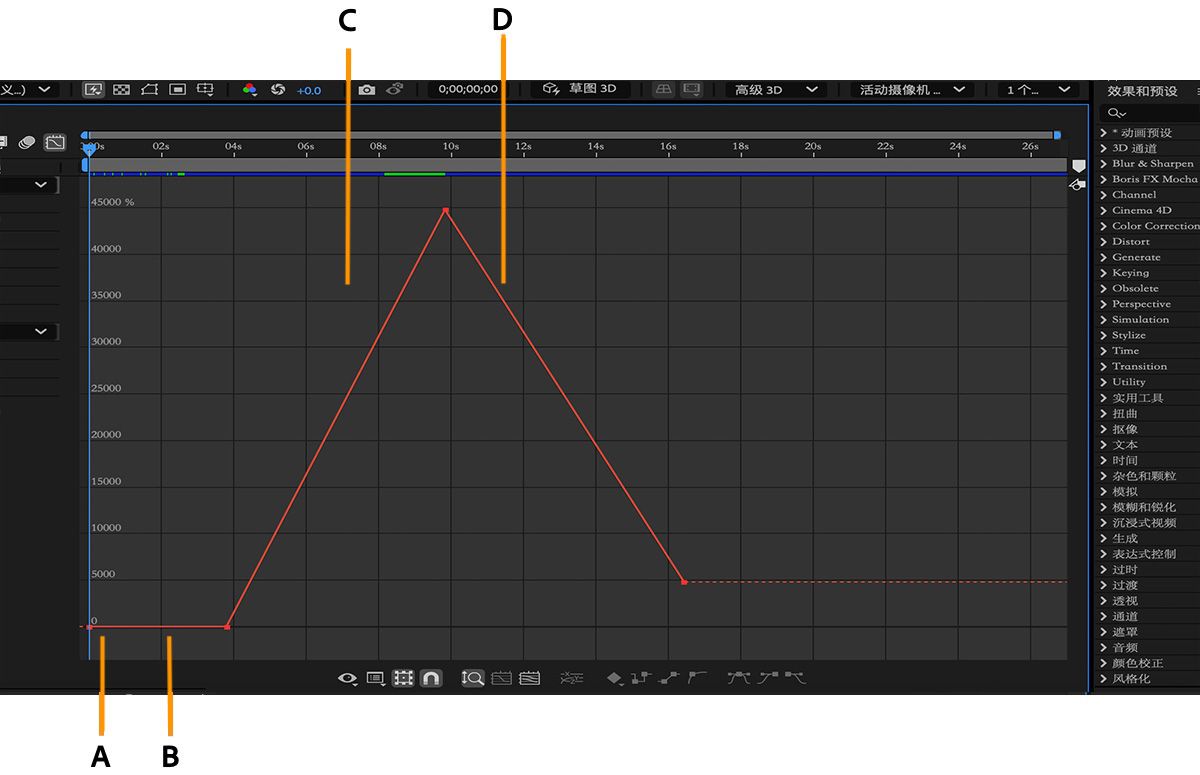This screenshot has height=775, width=1200.
Task: Toggle the extended viewer icon
Action: (x=692, y=89)
